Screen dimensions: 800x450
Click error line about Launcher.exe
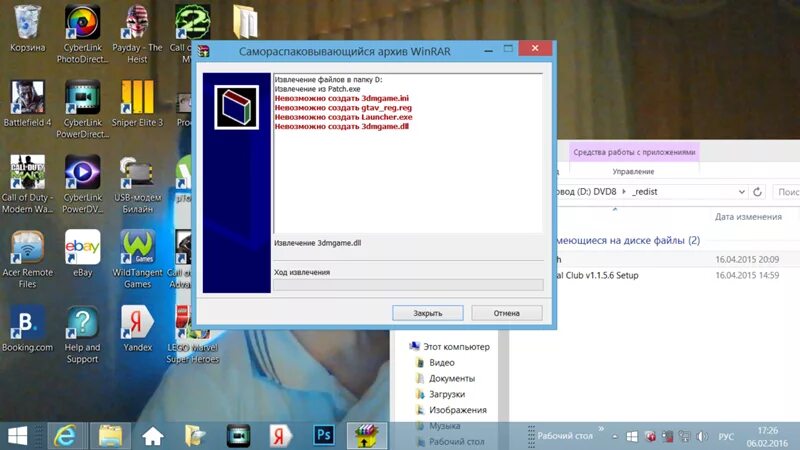[343, 117]
